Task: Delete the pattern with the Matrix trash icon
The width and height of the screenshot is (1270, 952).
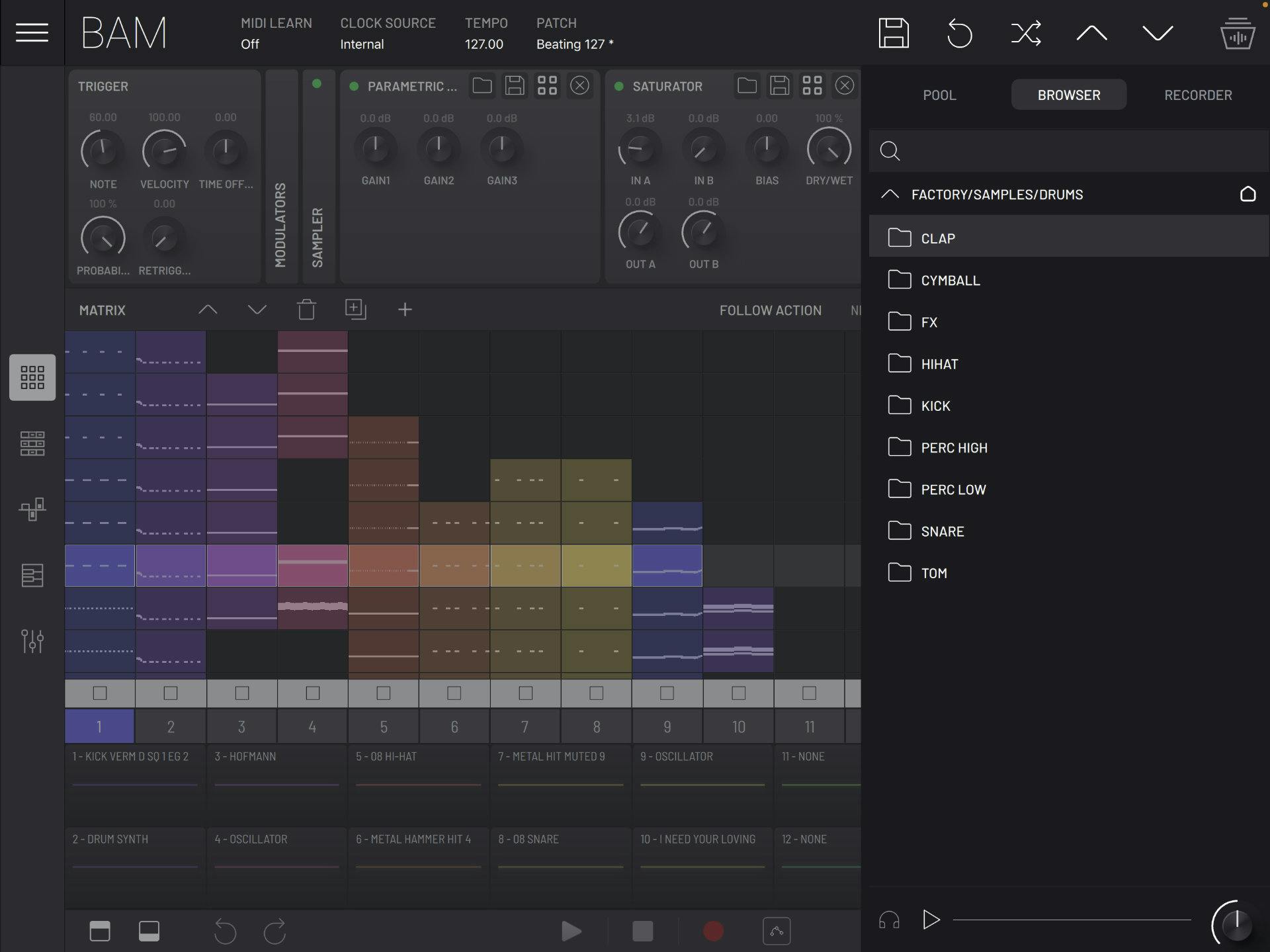Action: tap(306, 309)
